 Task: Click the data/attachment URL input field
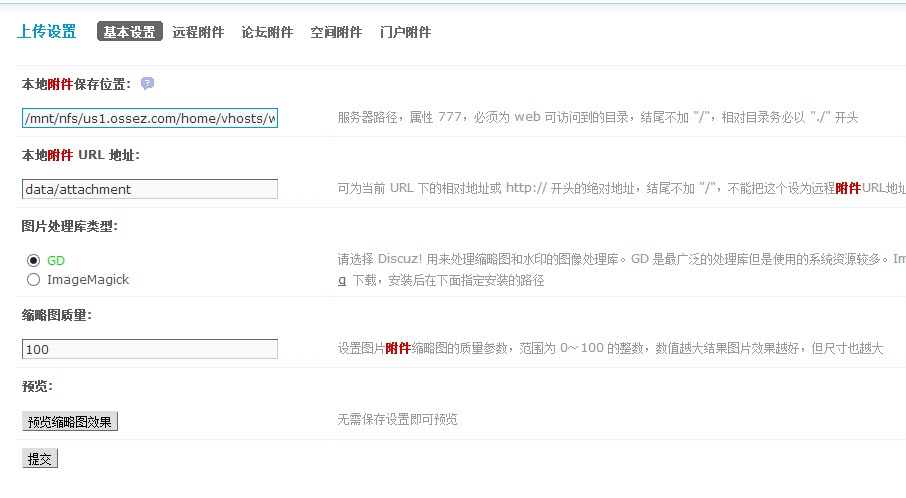pyautogui.click(x=150, y=189)
